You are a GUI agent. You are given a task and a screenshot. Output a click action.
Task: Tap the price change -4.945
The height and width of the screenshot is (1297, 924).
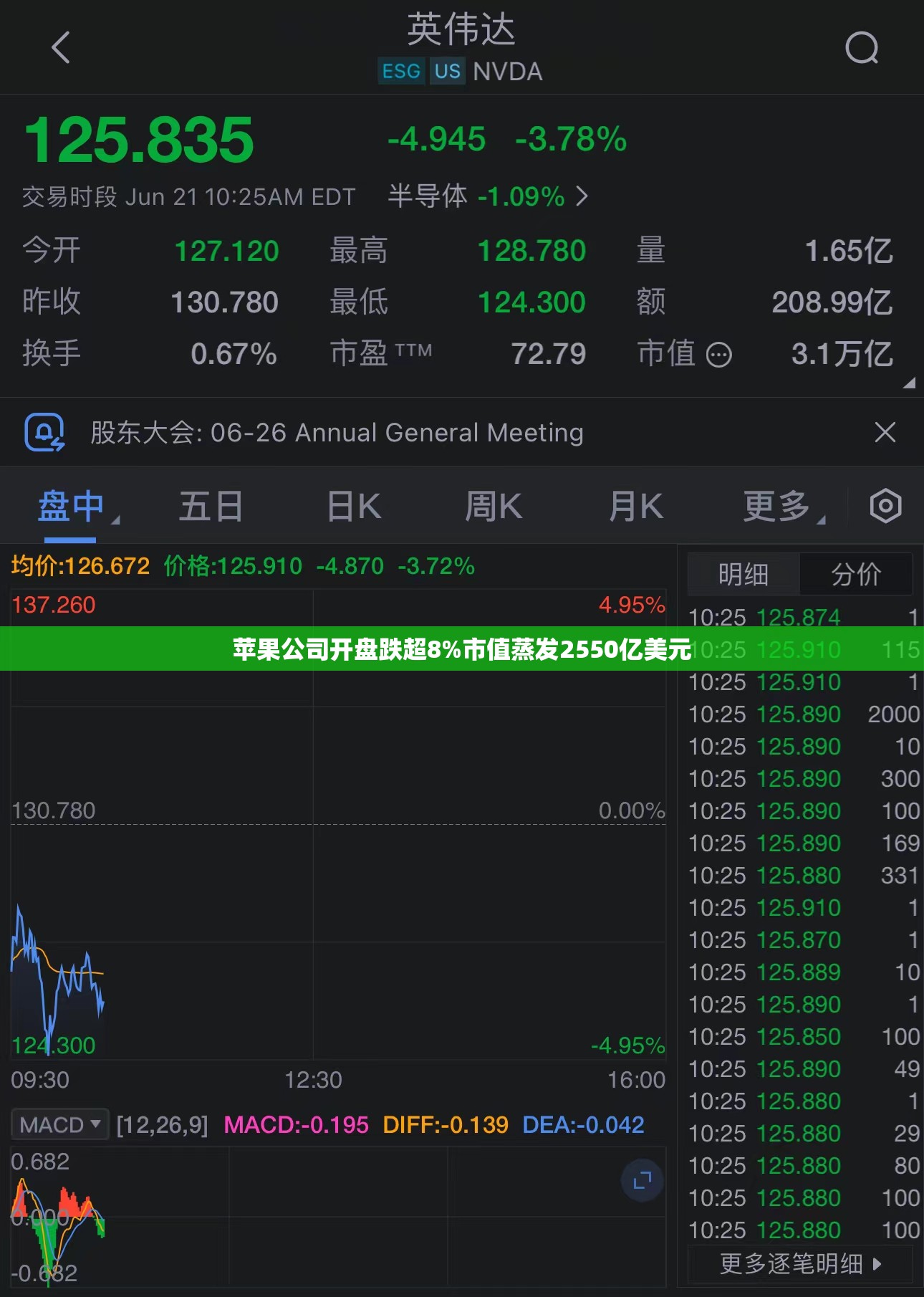[436, 139]
